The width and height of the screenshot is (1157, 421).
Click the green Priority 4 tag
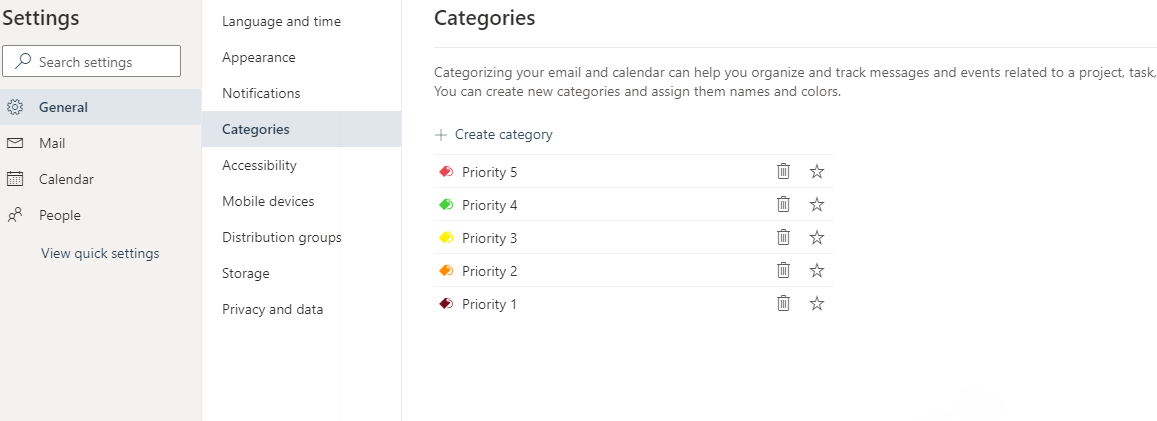[x=446, y=205]
